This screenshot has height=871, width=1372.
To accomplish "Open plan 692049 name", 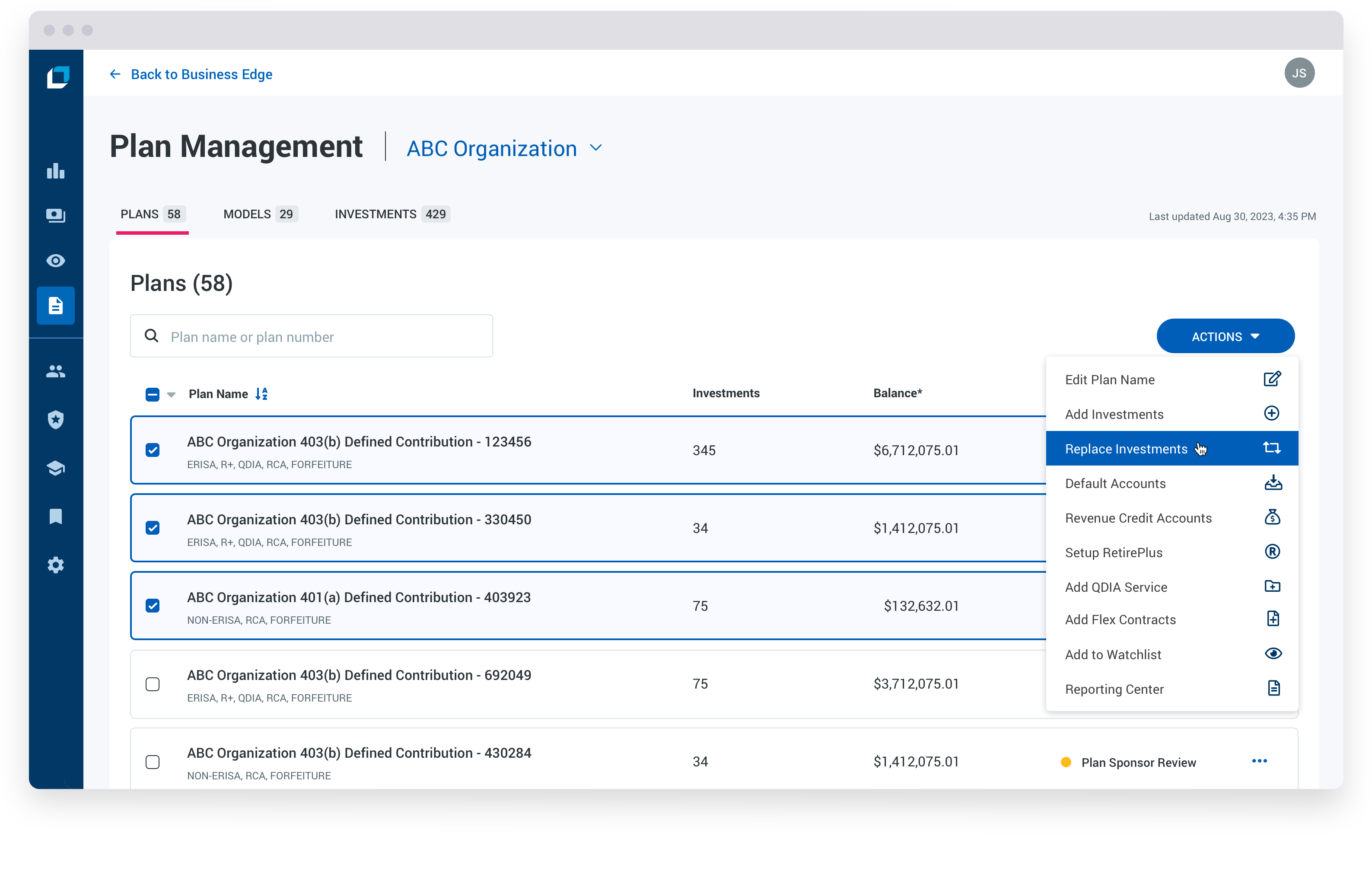I will (359, 675).
